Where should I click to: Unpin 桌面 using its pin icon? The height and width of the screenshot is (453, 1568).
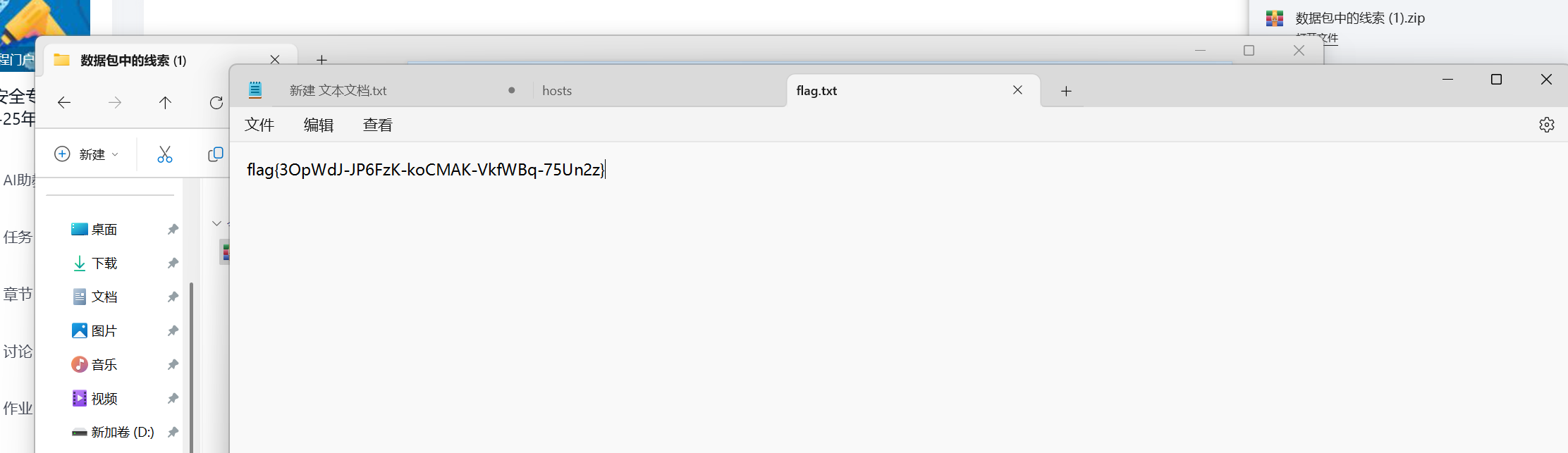(x=173, y=230)
